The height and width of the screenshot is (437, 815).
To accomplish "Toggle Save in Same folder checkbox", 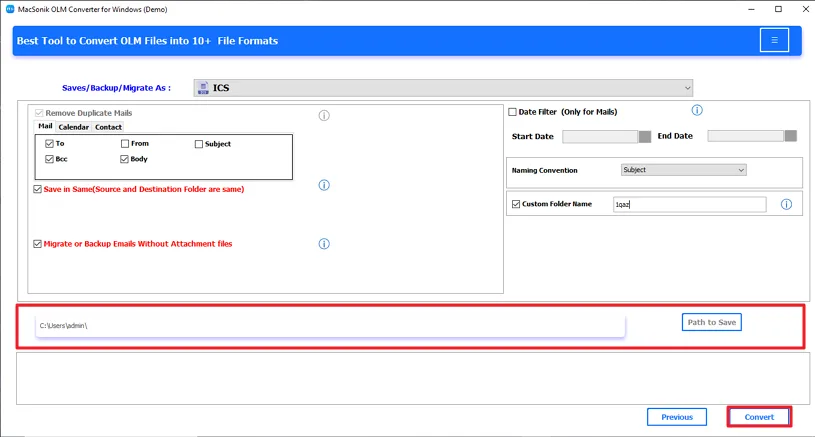I will [x=38, y=189].
